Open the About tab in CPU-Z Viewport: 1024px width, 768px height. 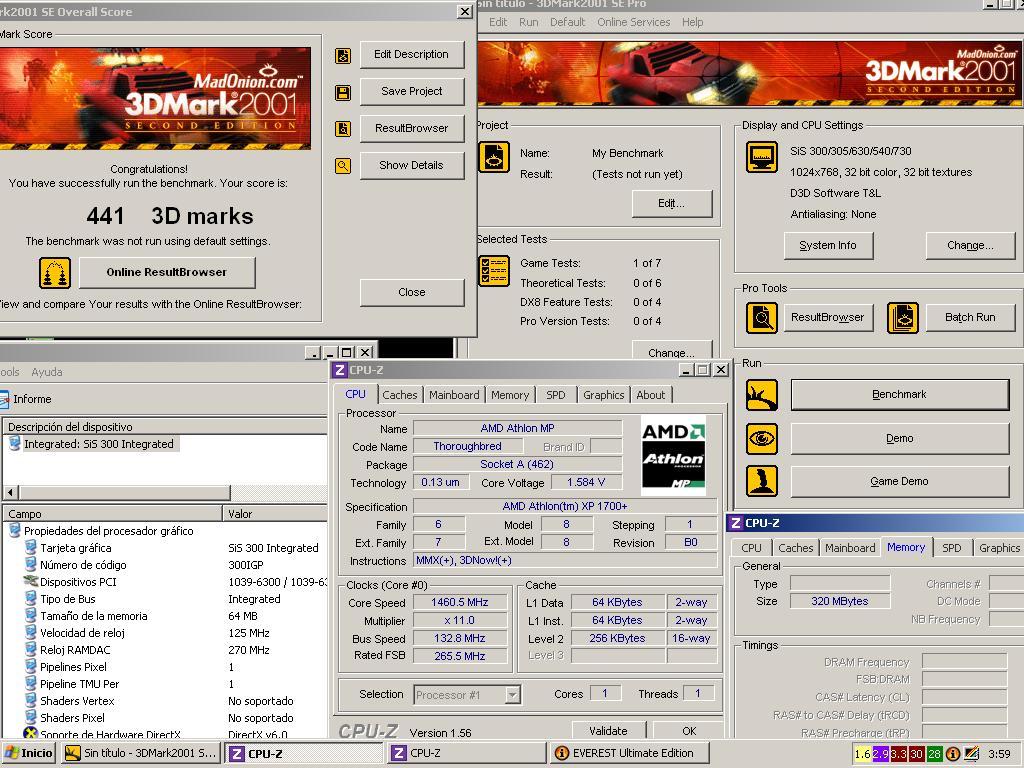tap(650, 395)
